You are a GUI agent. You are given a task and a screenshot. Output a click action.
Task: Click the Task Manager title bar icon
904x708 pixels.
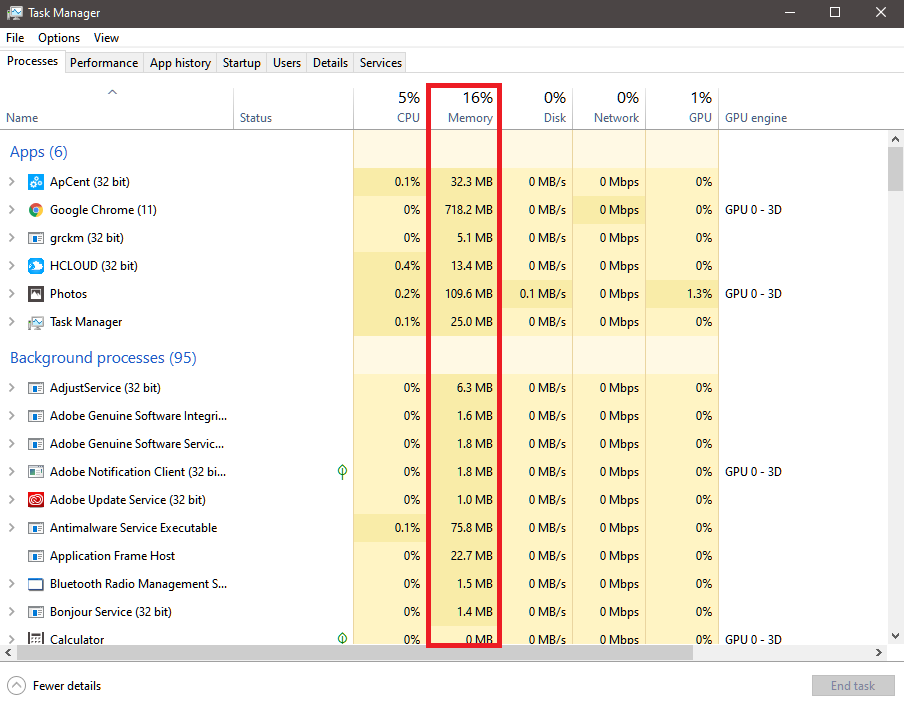point(14,13)
